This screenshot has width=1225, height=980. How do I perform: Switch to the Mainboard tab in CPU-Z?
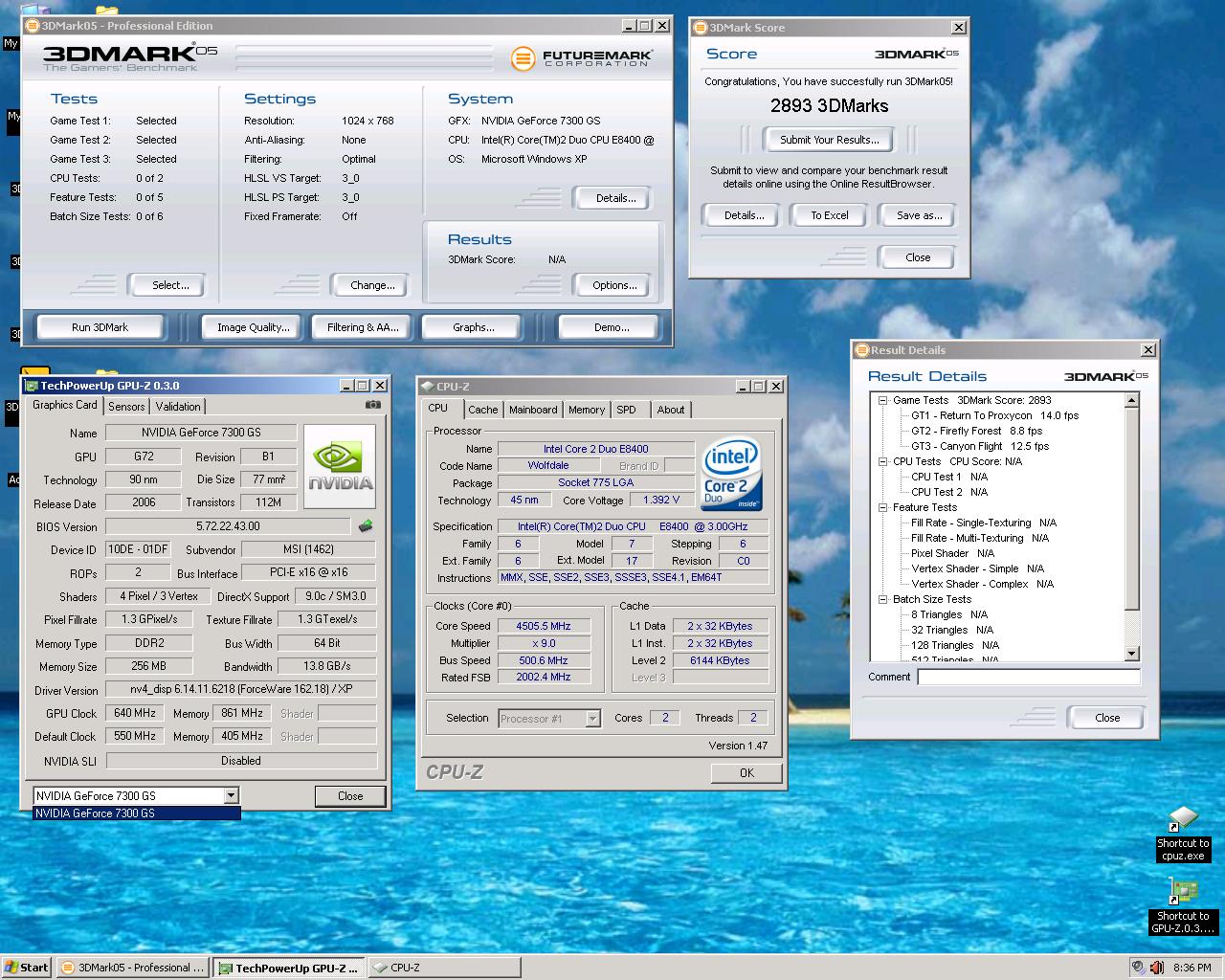[533, 410]
